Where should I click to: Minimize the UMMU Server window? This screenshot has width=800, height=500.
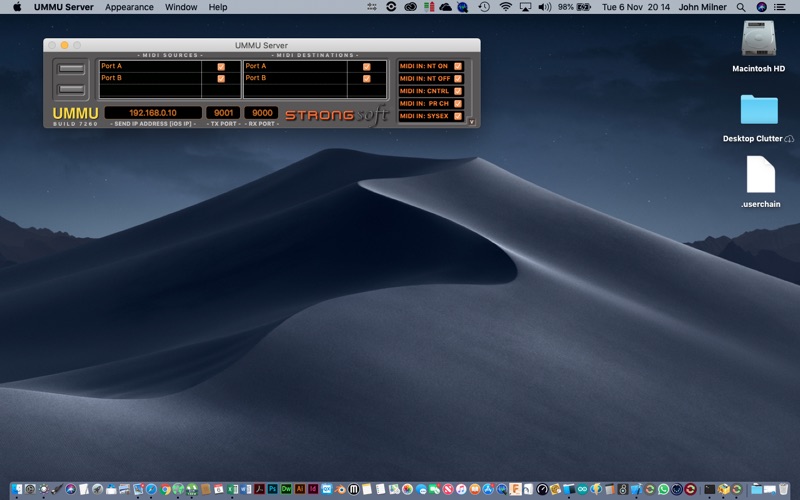64,45
